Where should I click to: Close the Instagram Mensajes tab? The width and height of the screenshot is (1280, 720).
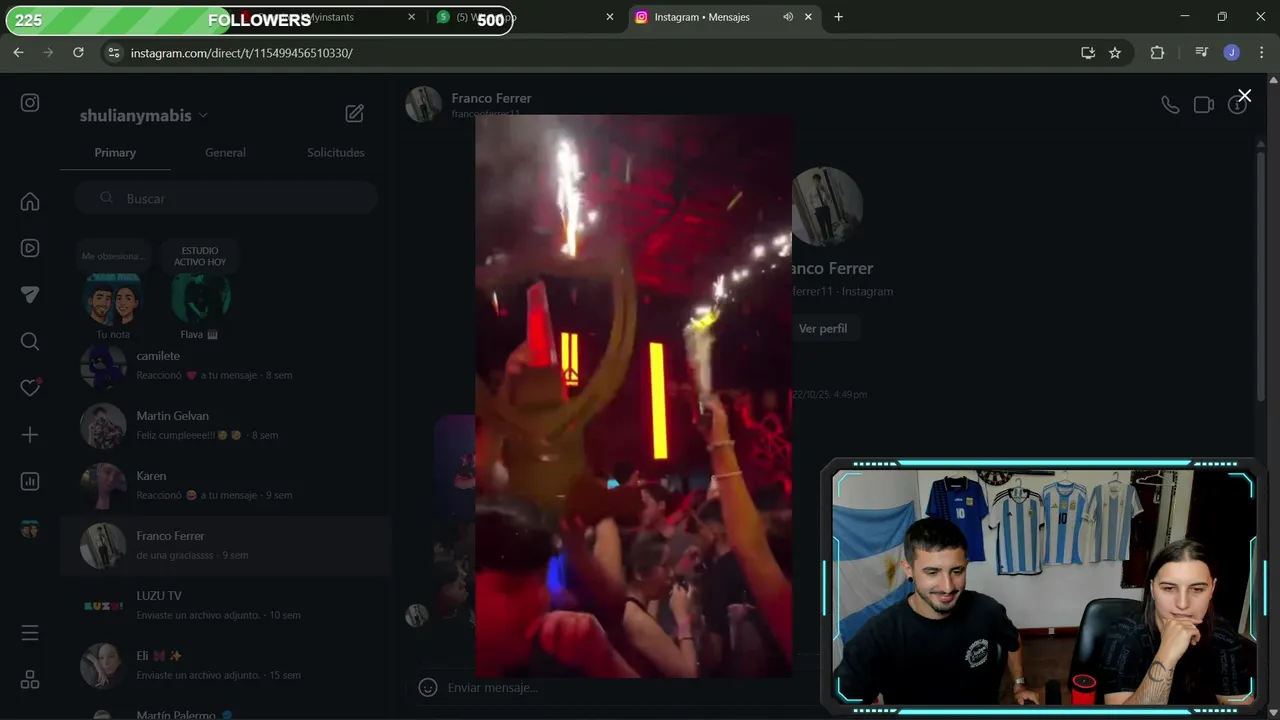(808, 17)
